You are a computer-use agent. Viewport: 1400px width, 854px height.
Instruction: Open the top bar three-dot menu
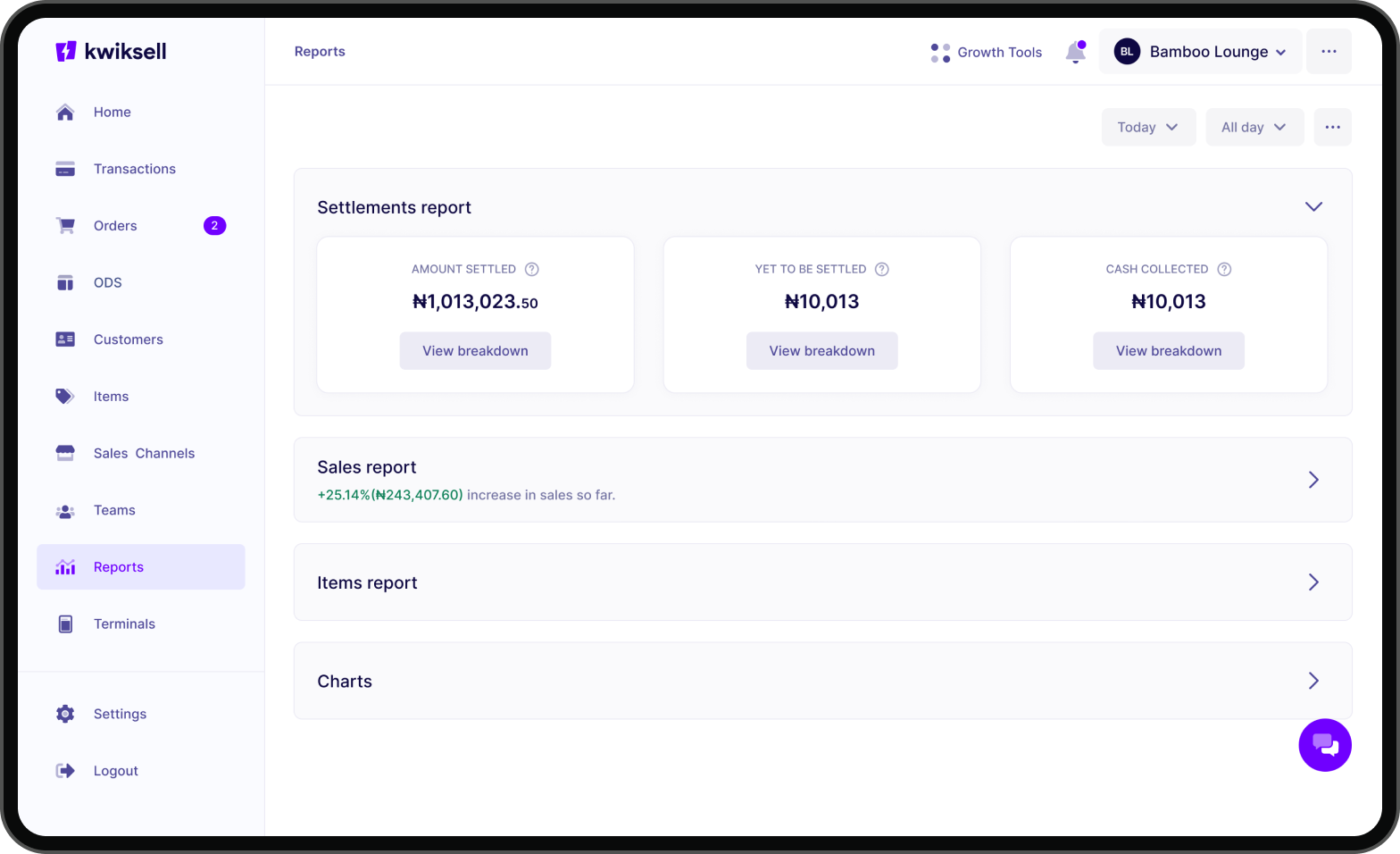click(x=1329, y=52)
